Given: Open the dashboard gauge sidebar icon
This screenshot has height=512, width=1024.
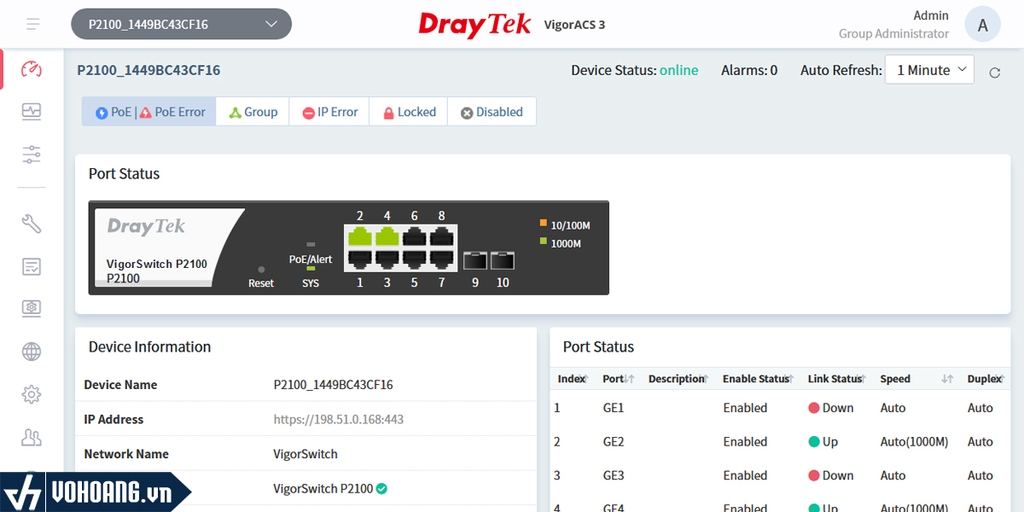Looking at the screenshot, I should point(31,69).
